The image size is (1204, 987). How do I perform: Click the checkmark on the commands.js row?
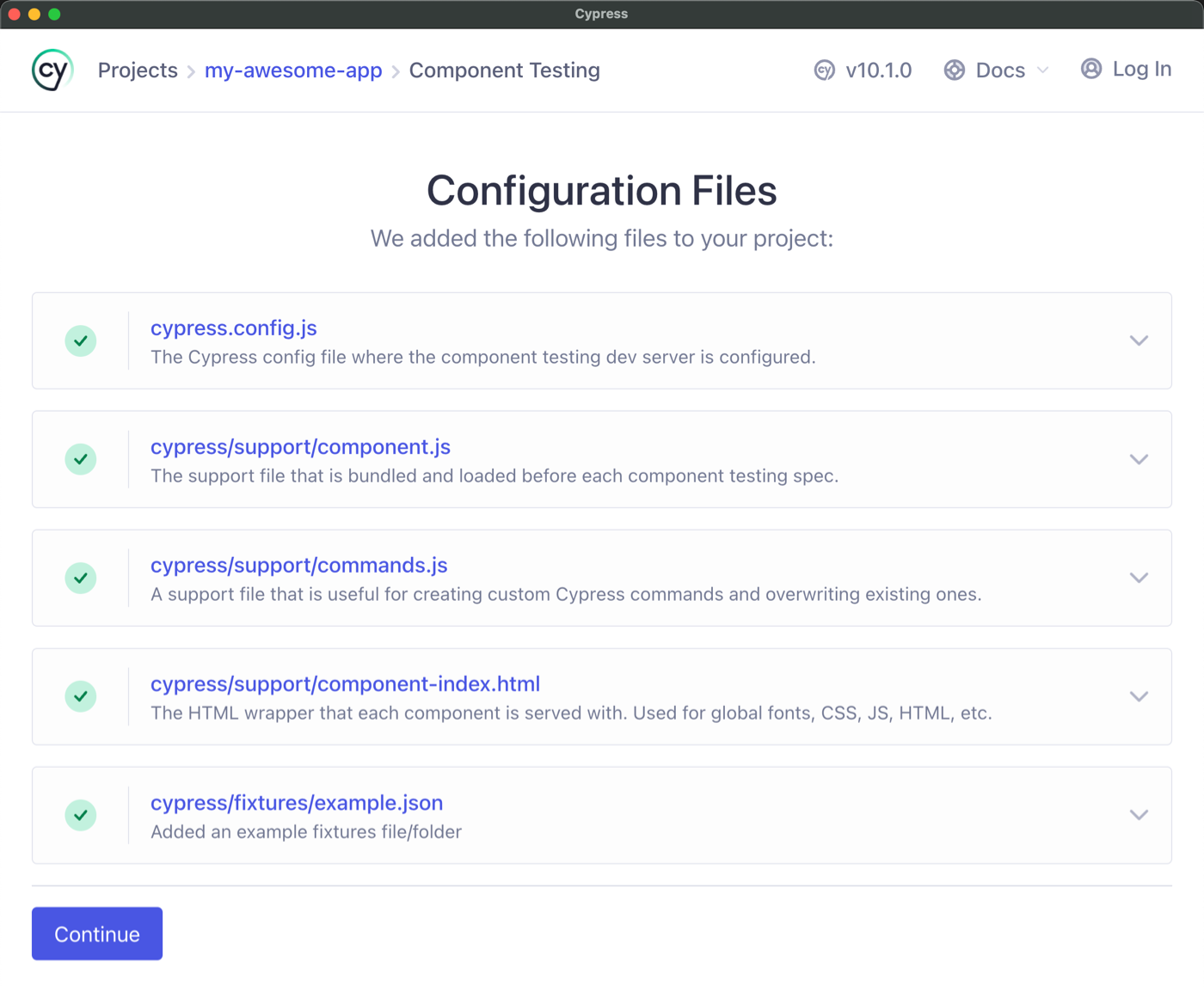tap(80, 578)
